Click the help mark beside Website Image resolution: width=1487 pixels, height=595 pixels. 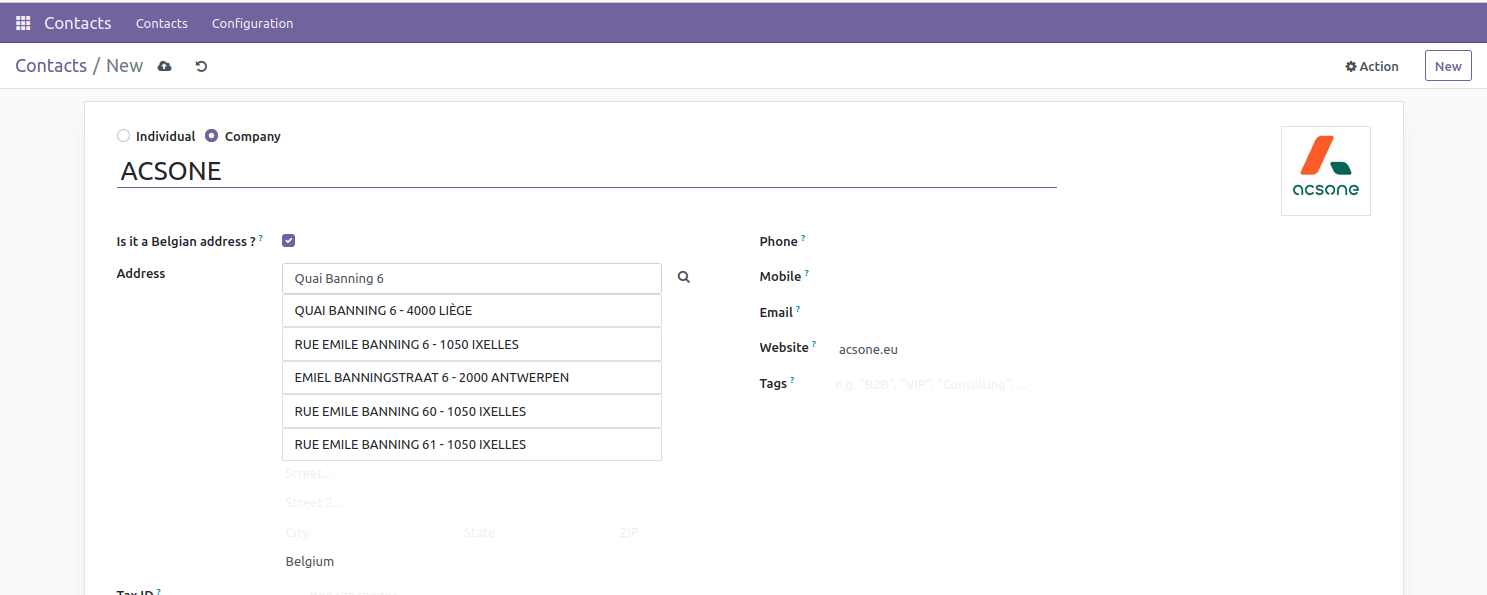[814, 344]
